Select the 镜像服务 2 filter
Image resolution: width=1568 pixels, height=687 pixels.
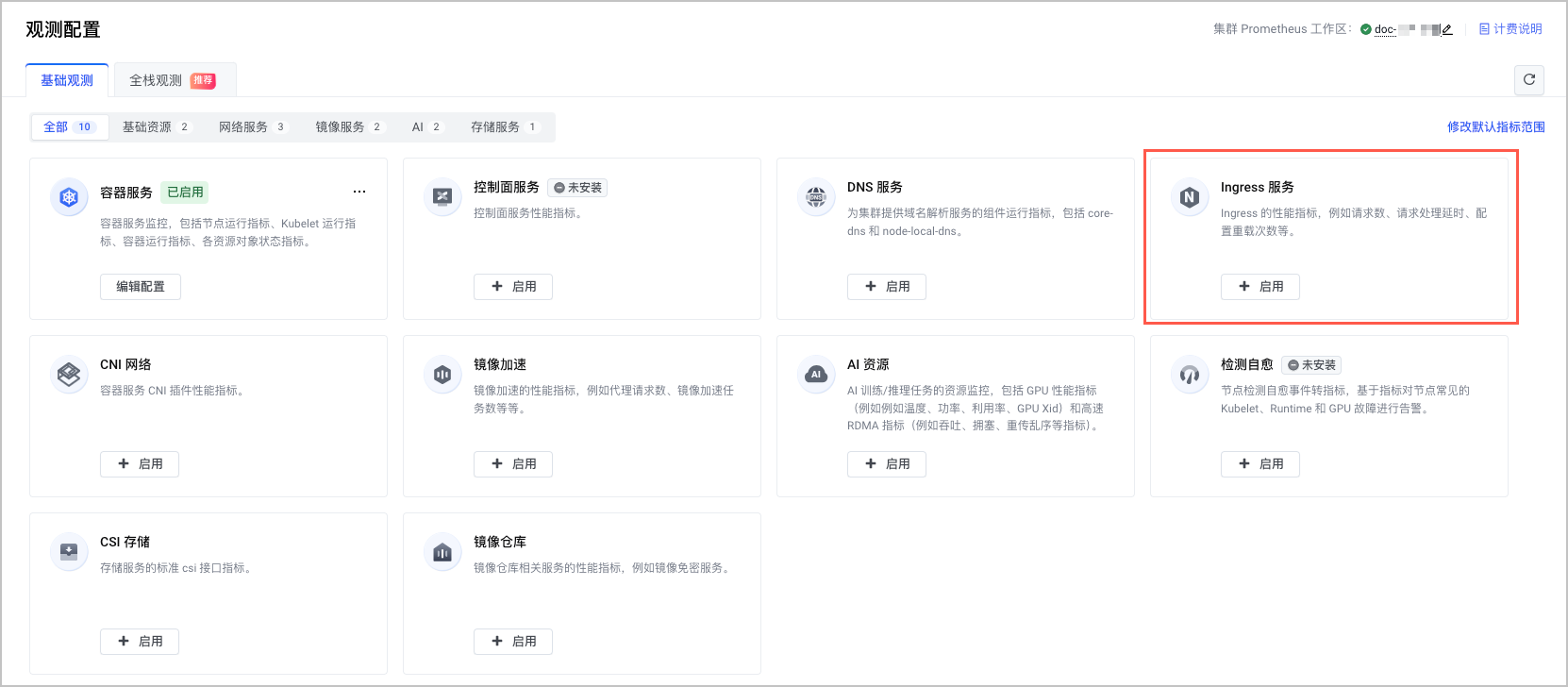(x=349, y=126)
